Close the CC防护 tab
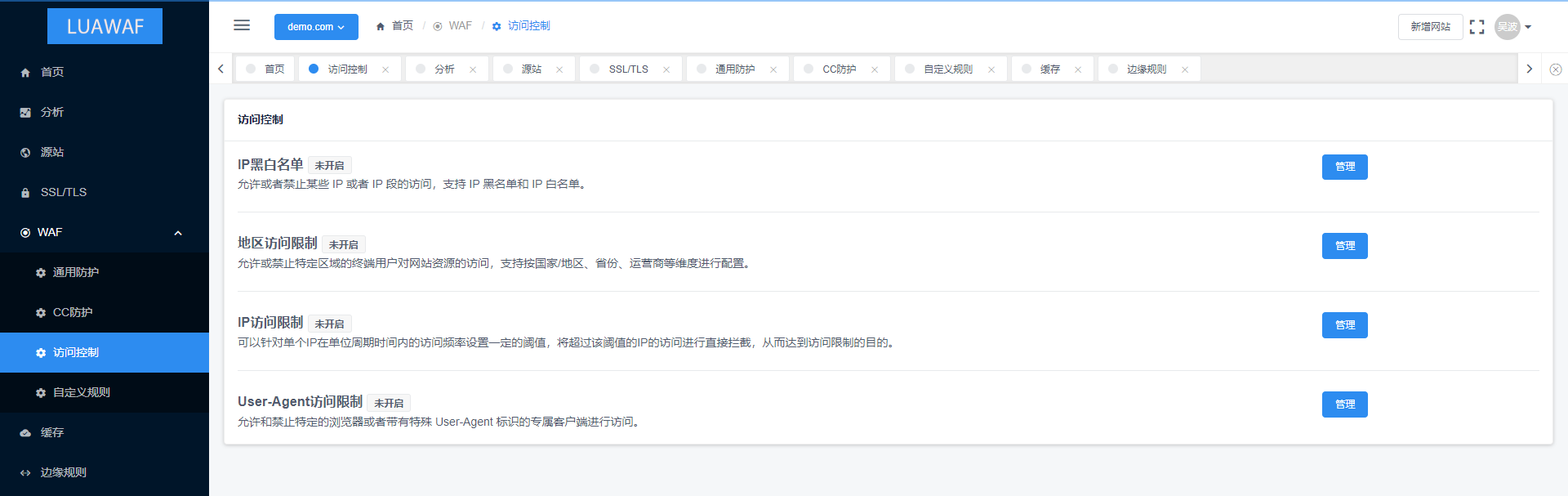 click(875, 69)
